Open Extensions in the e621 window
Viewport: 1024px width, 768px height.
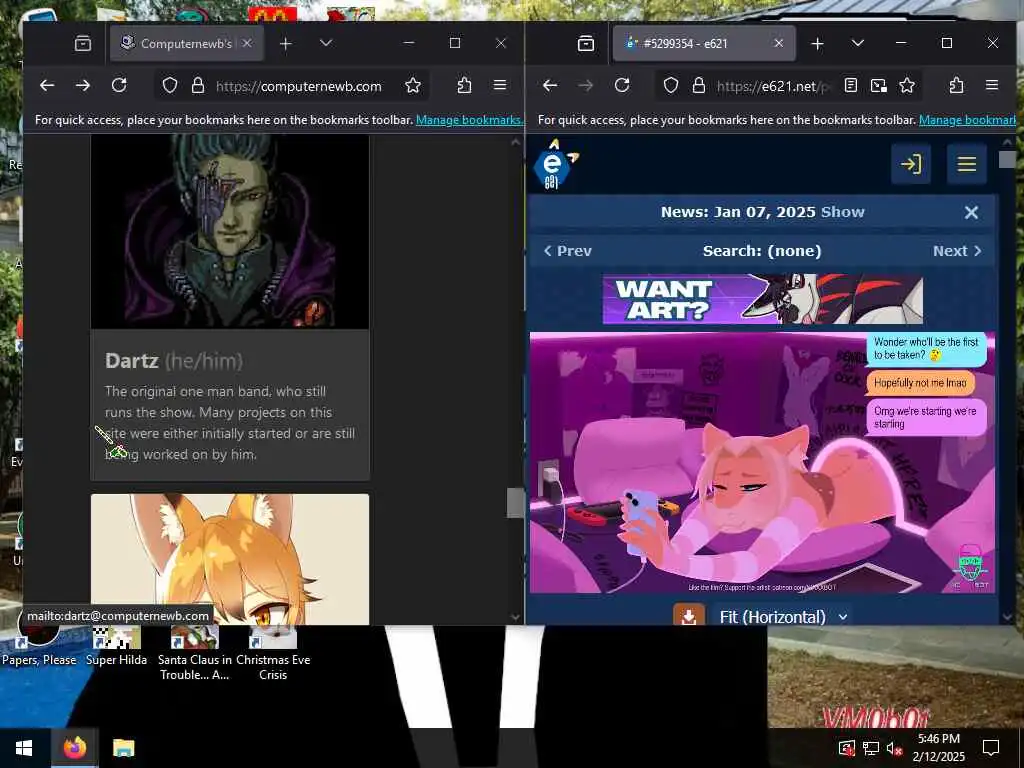pyautogui.click(x=957, y=86)
